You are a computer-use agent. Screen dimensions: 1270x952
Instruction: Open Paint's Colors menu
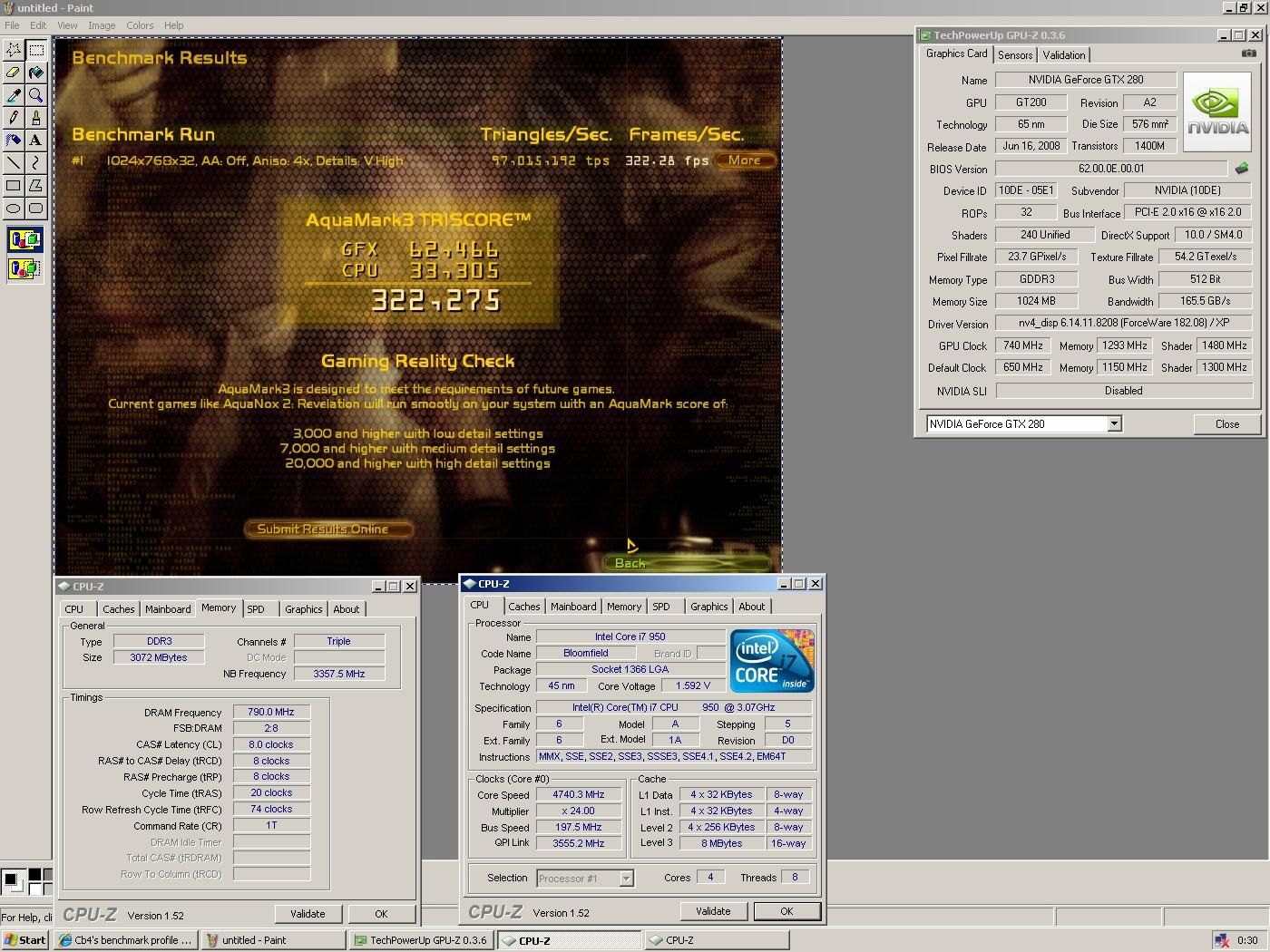coord(140,25)
